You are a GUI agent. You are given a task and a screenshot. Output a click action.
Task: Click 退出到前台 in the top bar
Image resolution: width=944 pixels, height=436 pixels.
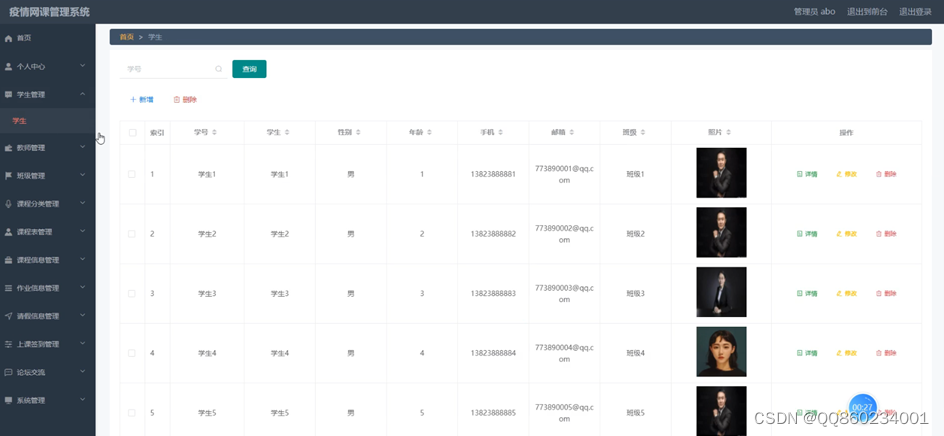[867, 11]
